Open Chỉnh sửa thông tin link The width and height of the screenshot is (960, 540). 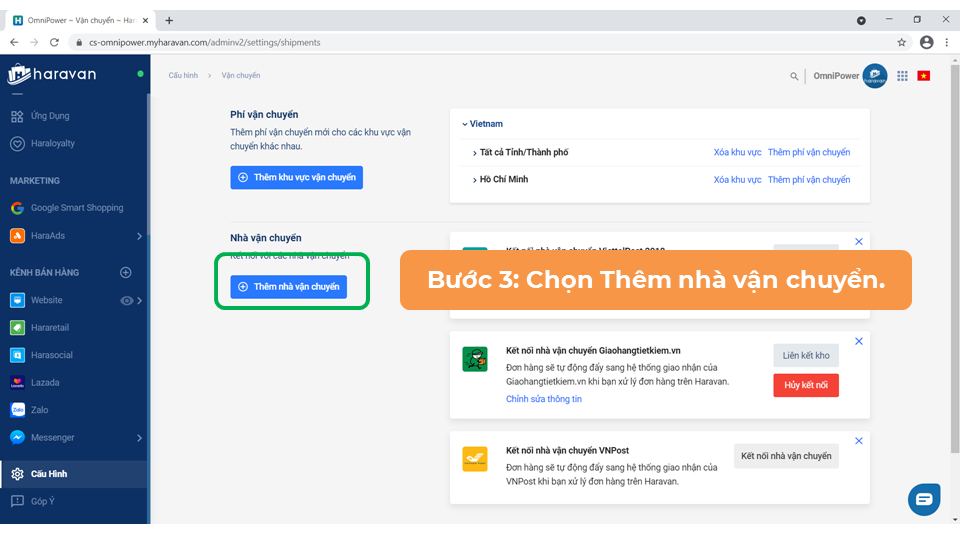click(x=543, y=399)
